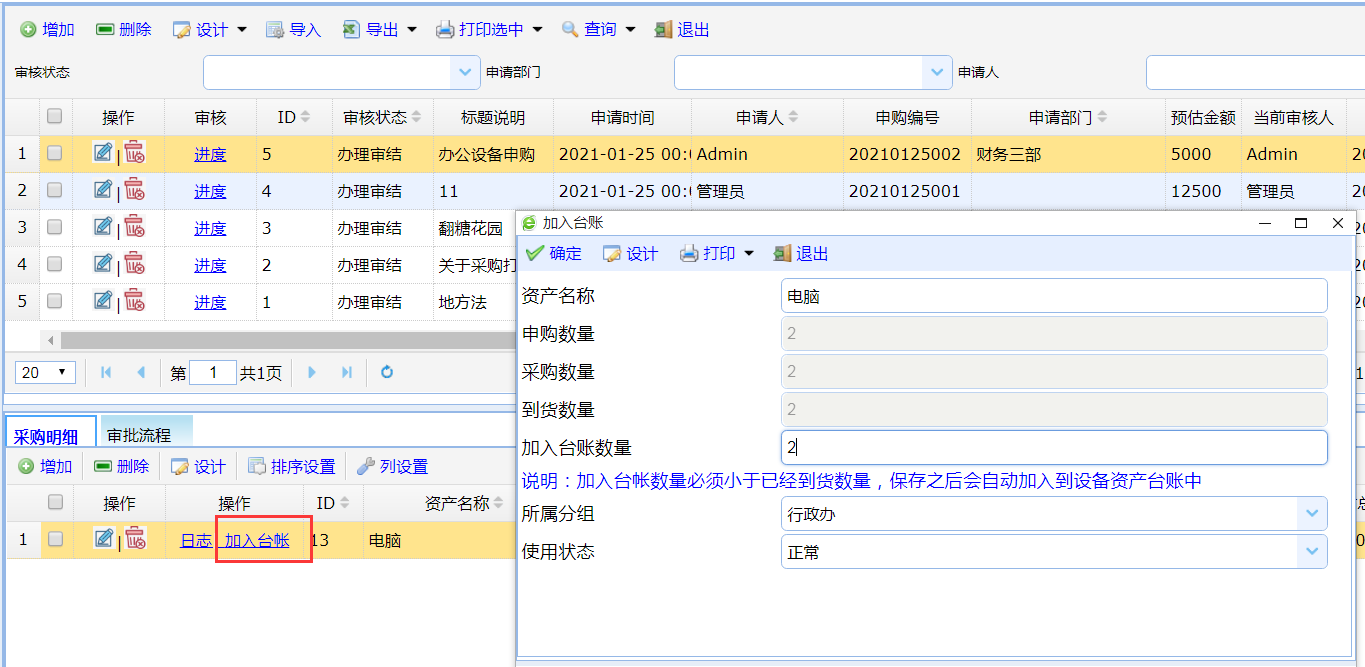Click 退出 exit in the 加入台账 dialog
Image resolution: width=1365 pixels, height=667 pixels.
(x=801, y=254)
